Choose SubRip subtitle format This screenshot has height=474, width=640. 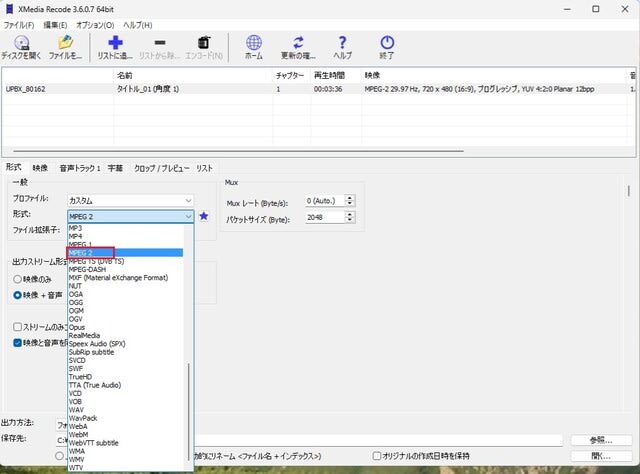pos(125,352)
